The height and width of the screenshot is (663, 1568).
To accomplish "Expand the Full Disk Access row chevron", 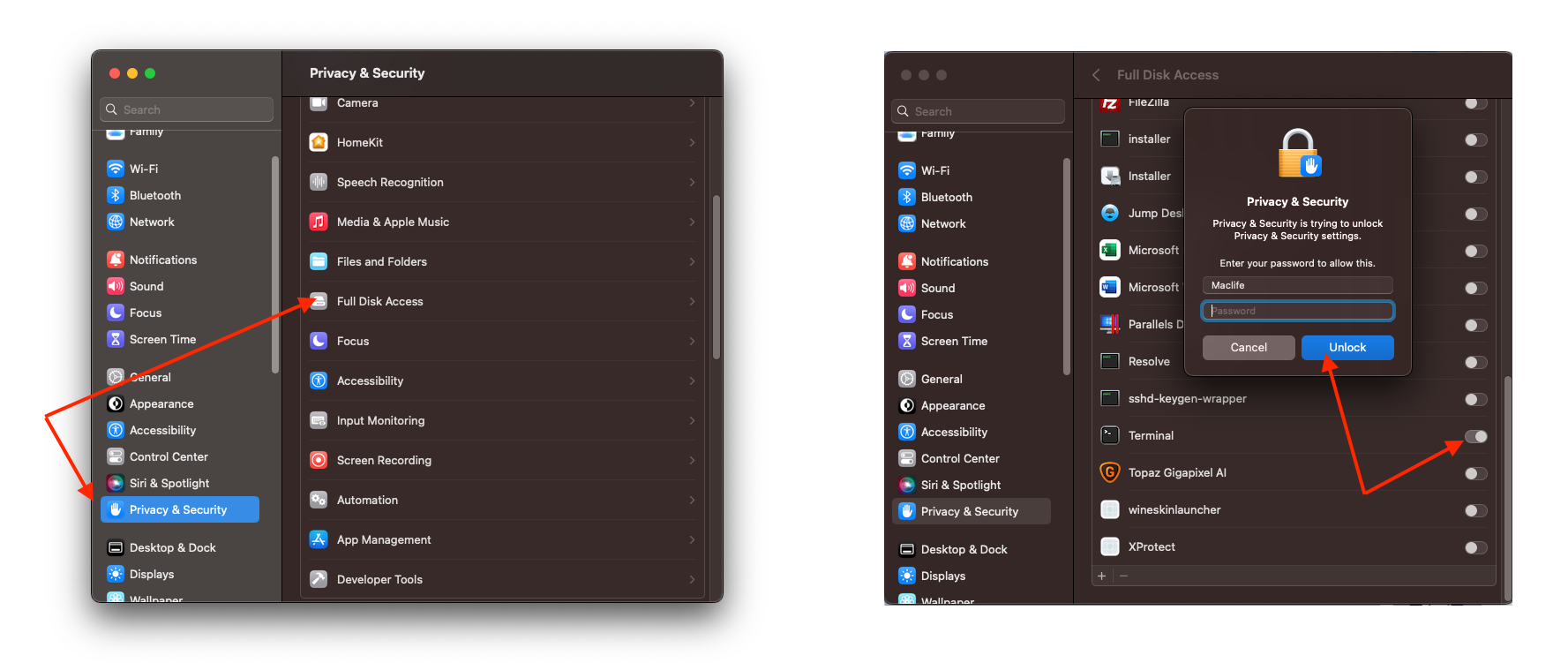I will 692,301.
